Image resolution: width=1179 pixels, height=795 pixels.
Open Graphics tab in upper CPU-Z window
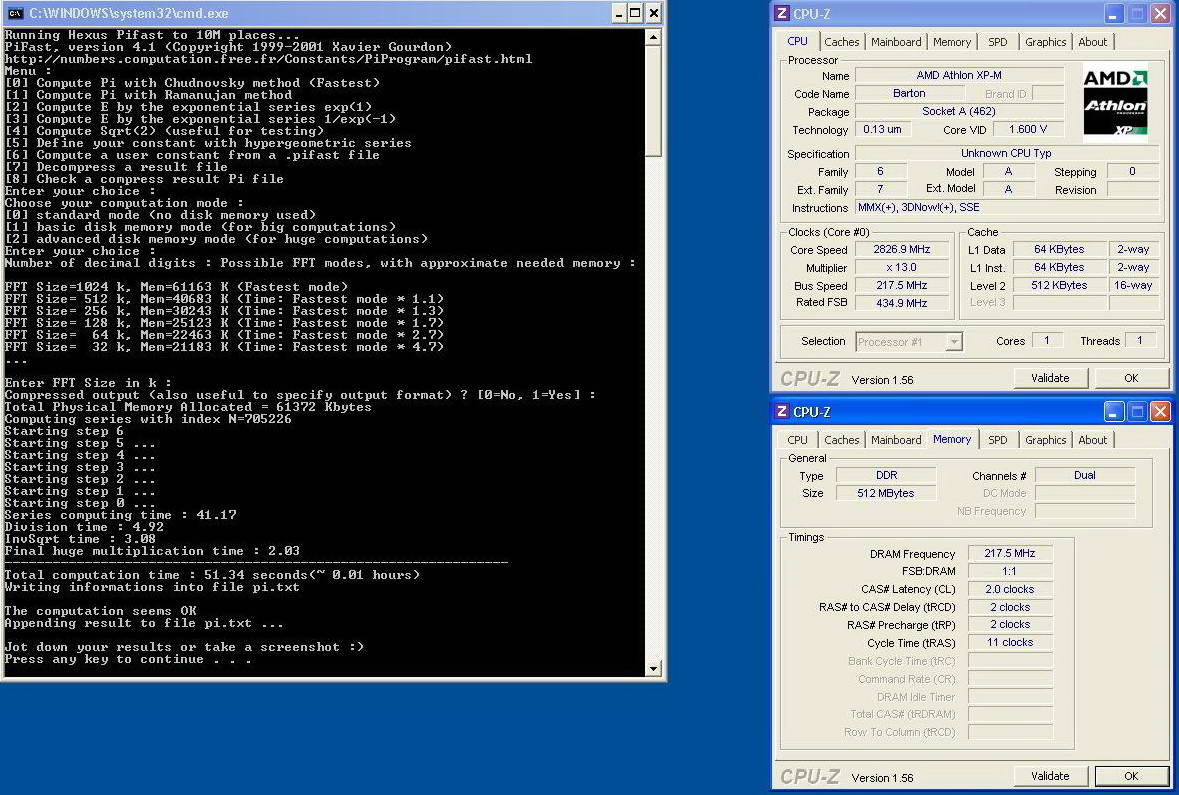tap(1045, 42)
